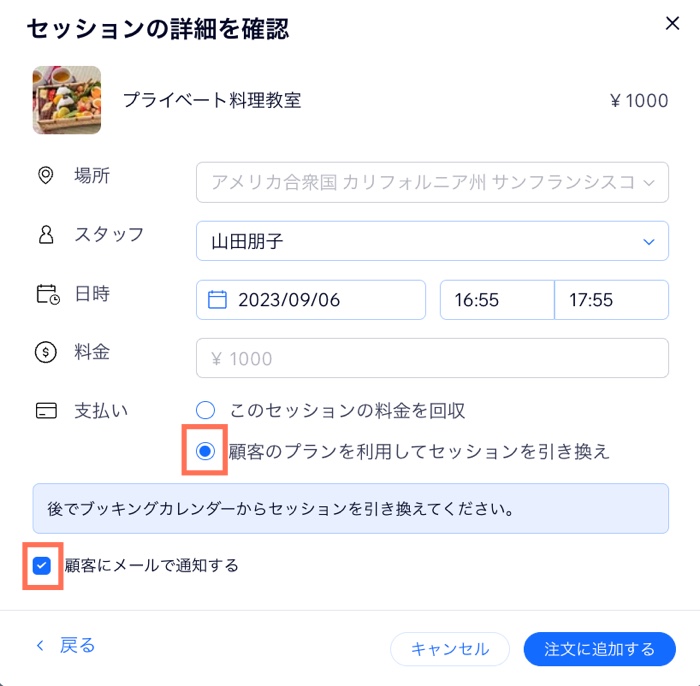Click the キャンセル button
700x686 pixels.
(x=450, y=649)
